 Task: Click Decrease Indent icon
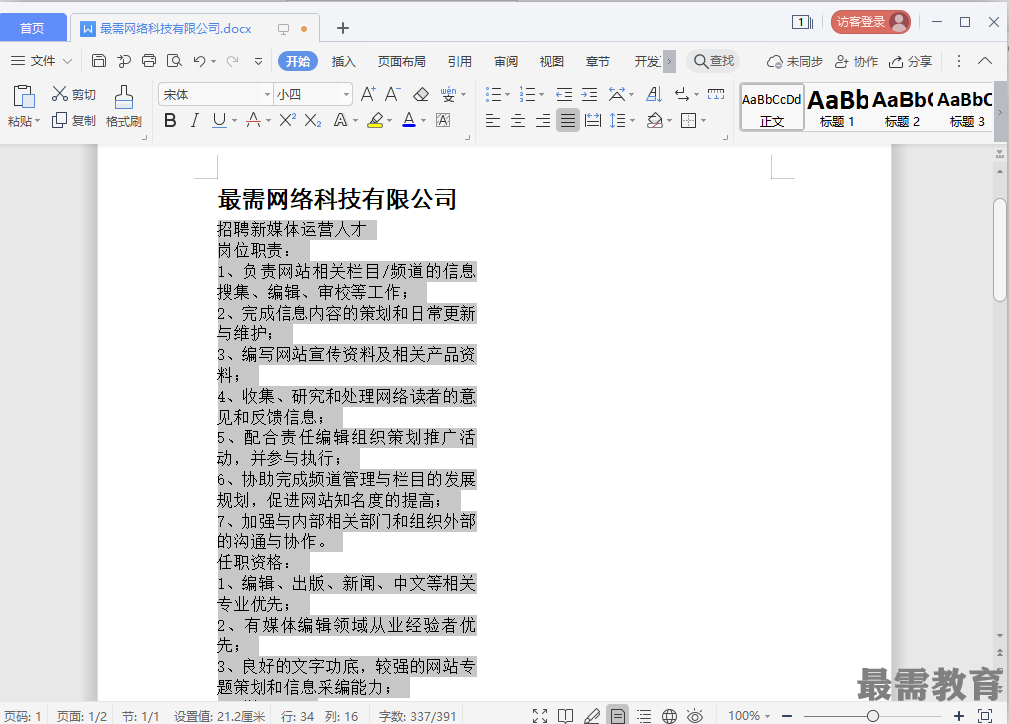[x=564, y=95]
